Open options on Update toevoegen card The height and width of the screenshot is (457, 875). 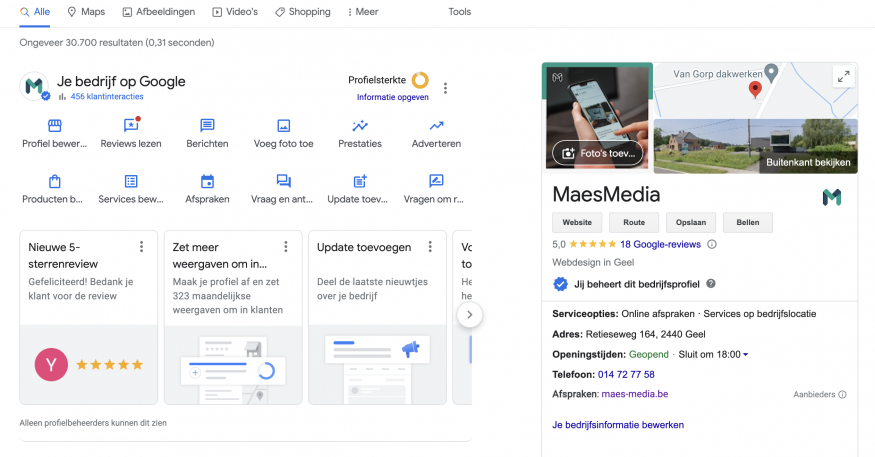430,247
